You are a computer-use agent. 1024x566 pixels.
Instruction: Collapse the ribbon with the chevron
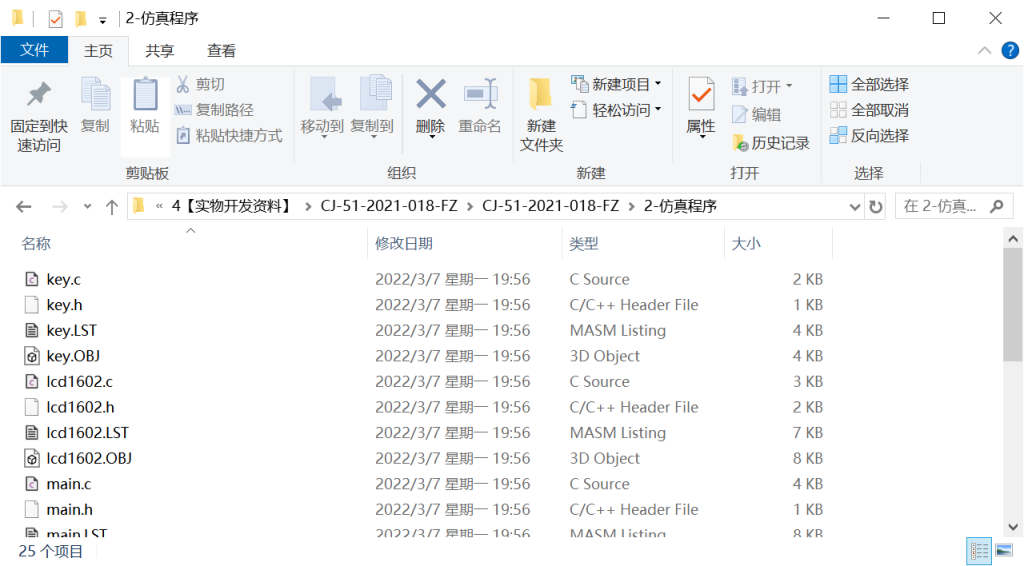pos(984,50)
